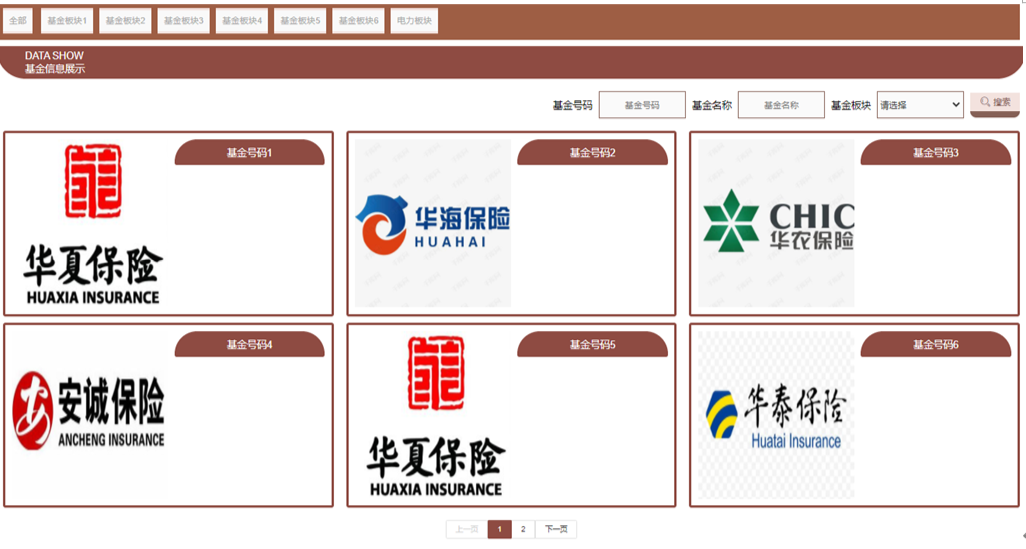
Task: Select the 电力板块 tab
Action: pyautogui.click(x=414, y=21)
